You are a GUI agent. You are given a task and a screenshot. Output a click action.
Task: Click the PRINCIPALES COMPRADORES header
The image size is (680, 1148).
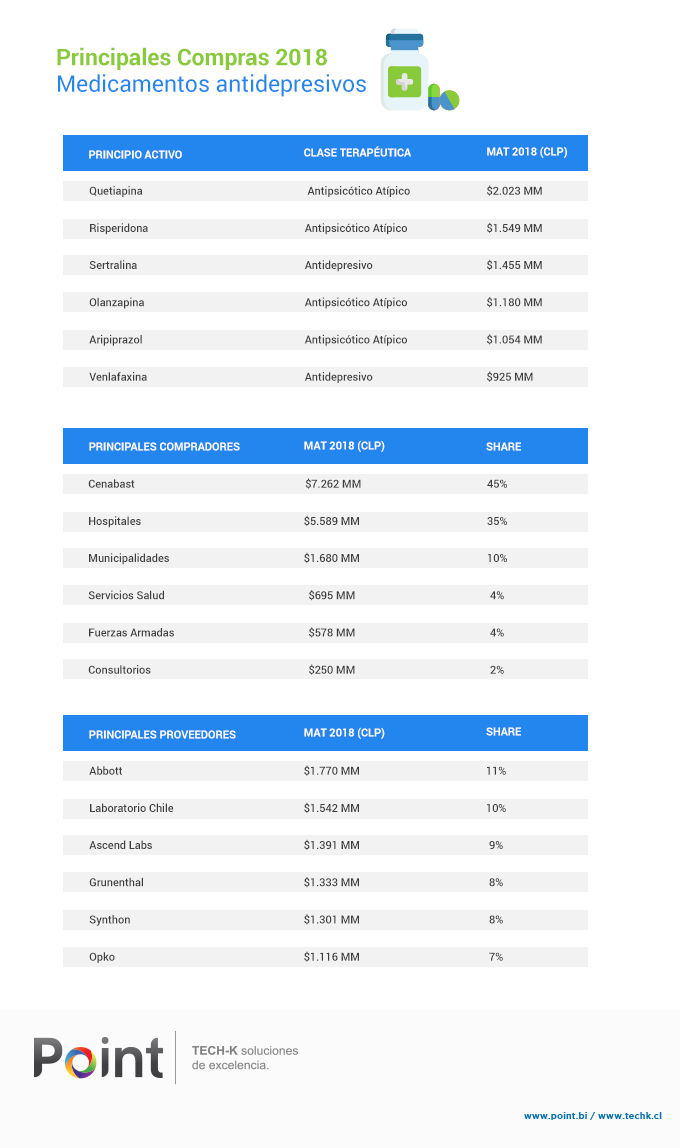click(x=164, y=447)
